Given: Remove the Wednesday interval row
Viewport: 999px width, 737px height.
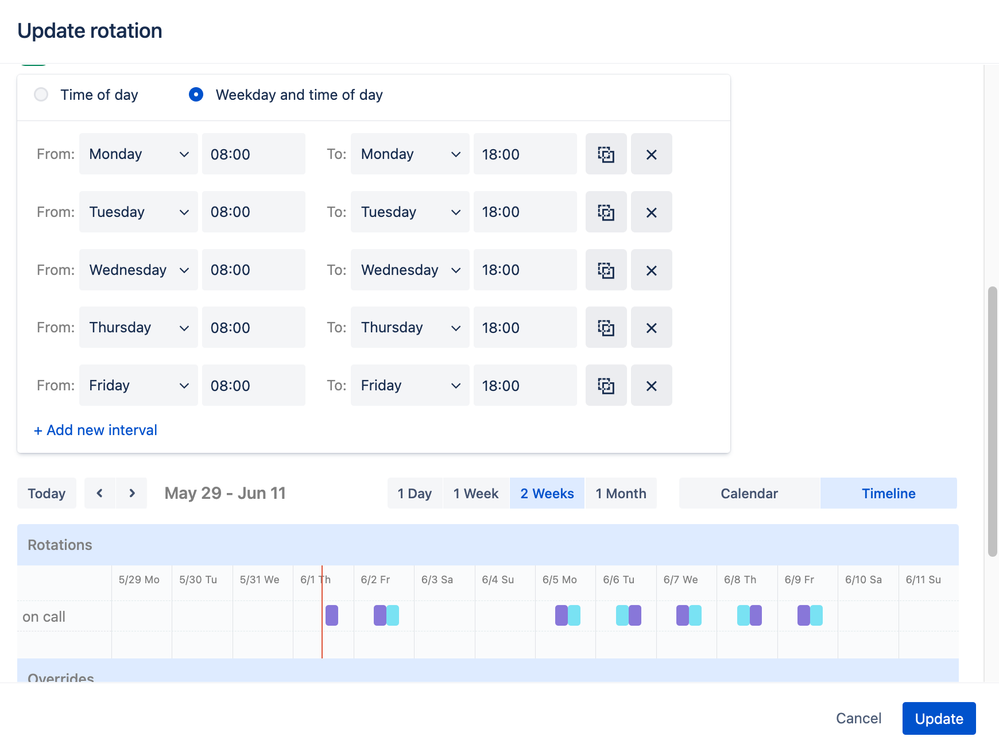Looking at the screenshot, I should click(x=651, y=270).
